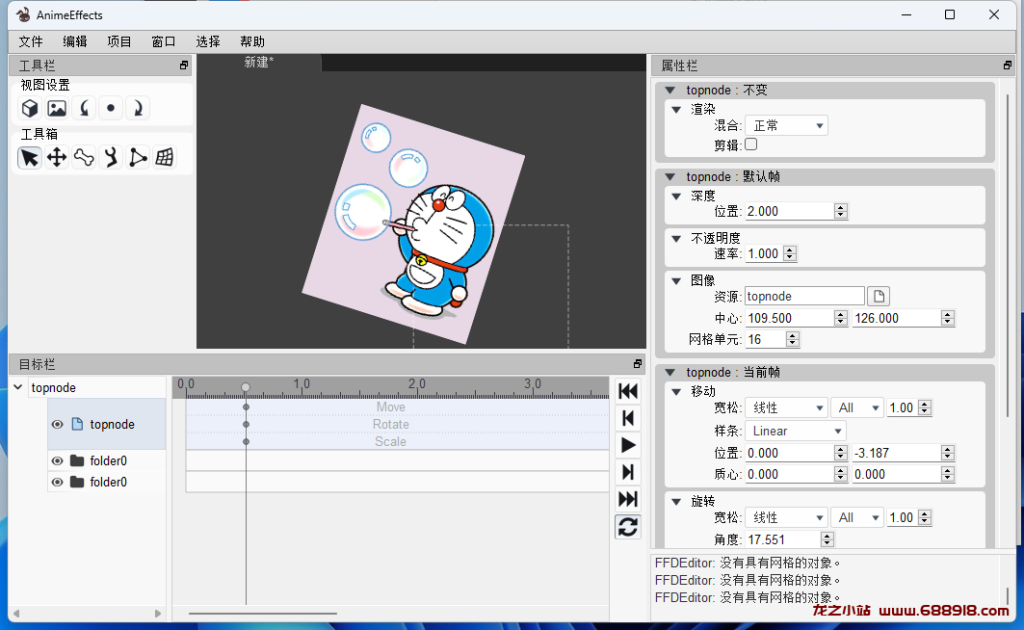This screenshot has height=630, width=1024.
Task: Open the 项目 menu
Action: coord(120,42)
